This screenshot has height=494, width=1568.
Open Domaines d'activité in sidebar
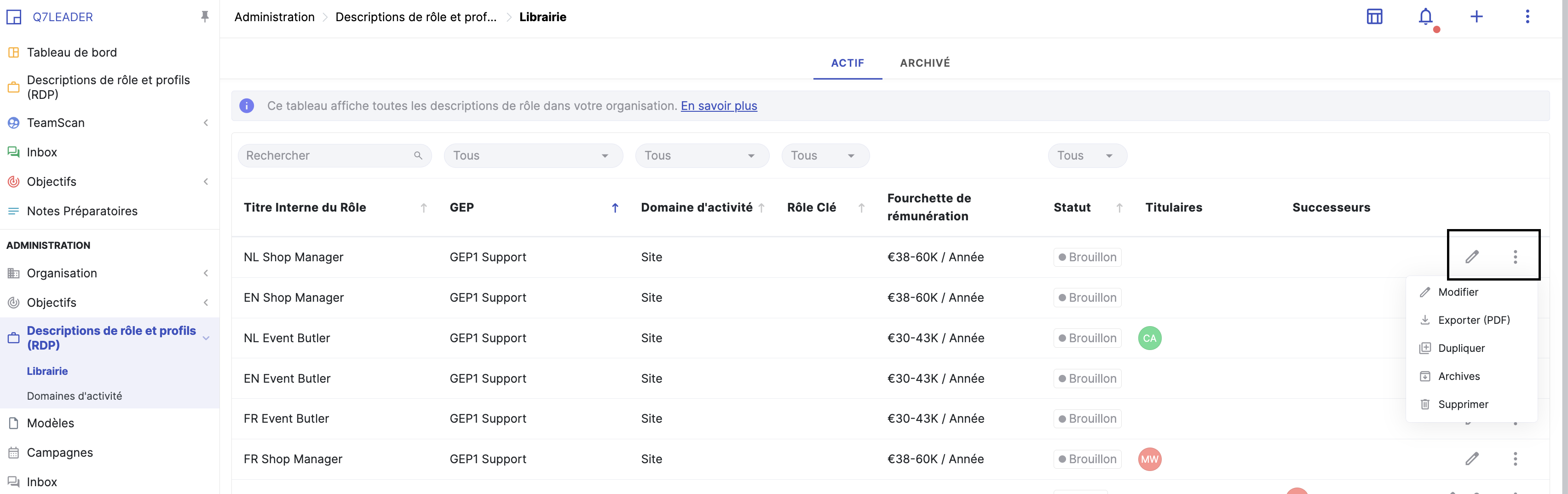(74, 396)
